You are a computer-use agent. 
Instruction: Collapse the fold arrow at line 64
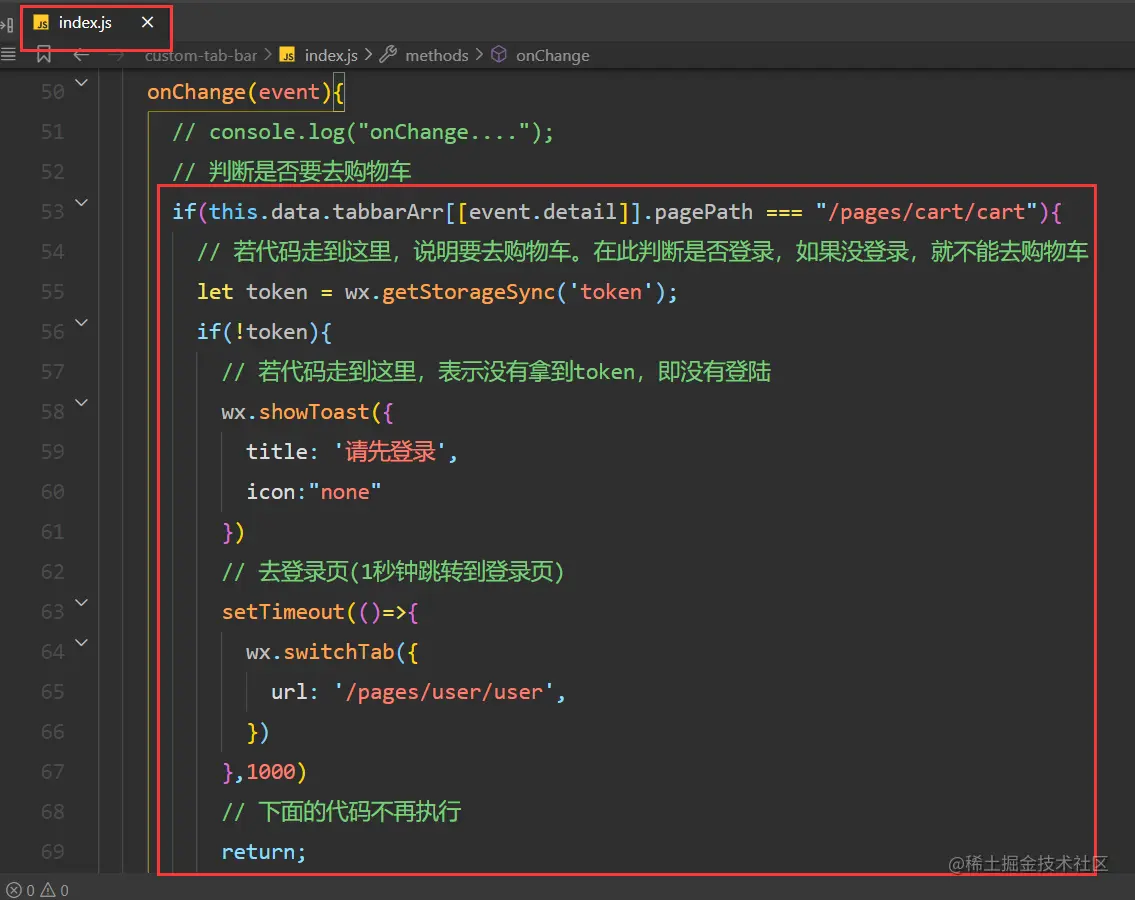(82, 642)
